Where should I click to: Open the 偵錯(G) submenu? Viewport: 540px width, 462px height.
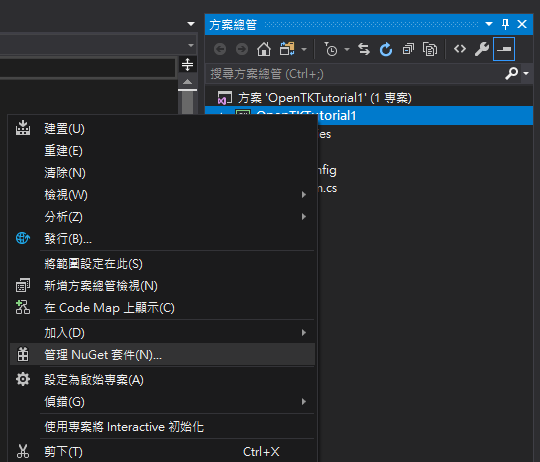click(x=162, y=402)
